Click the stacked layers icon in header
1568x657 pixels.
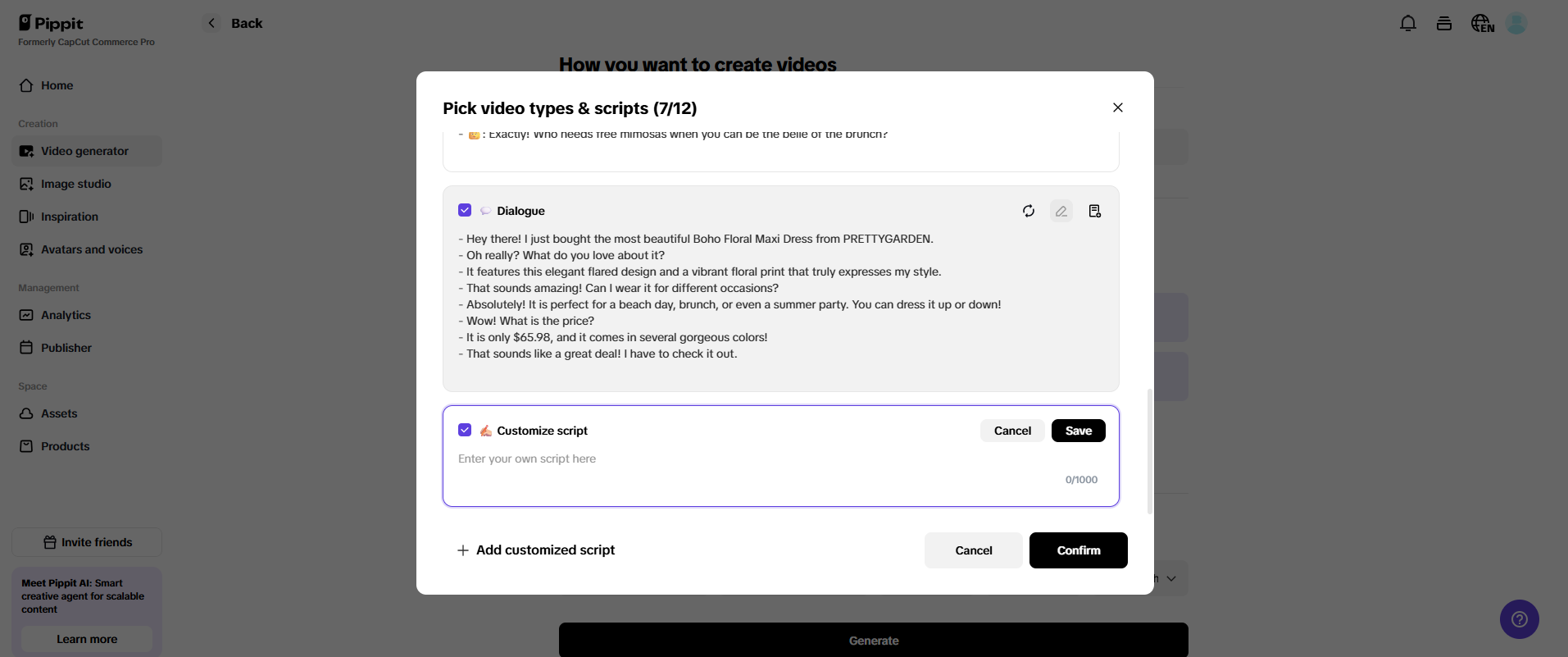pyautogui.click(x=1443, y=24)
